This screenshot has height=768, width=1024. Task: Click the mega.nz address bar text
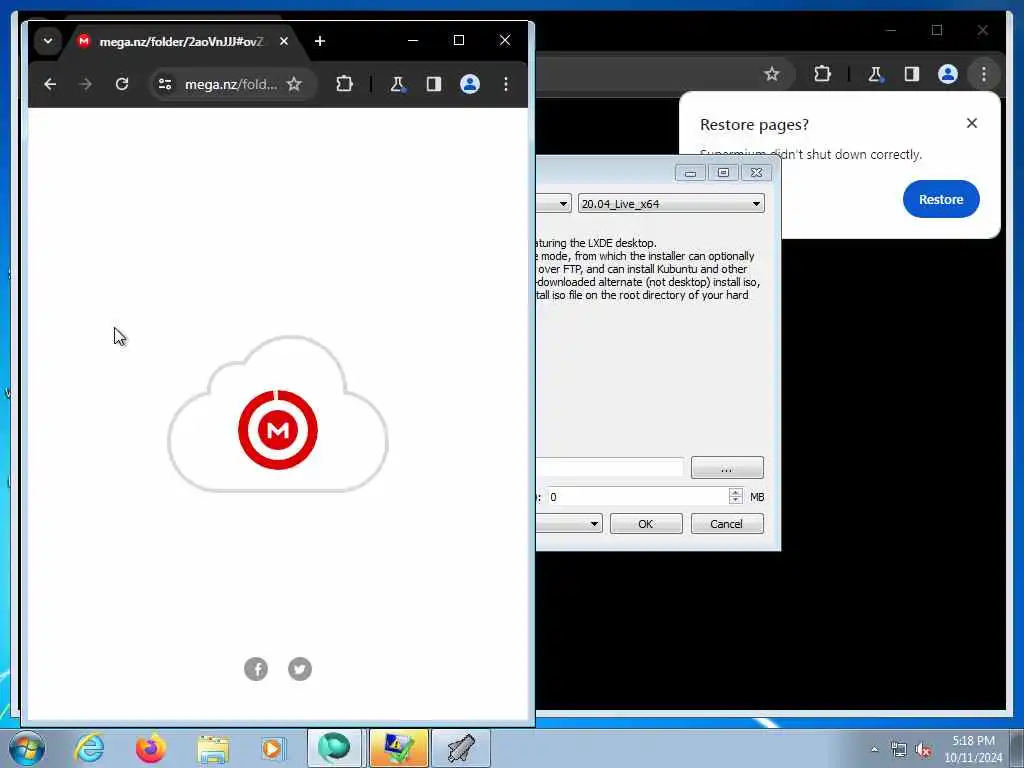(231, 84)
